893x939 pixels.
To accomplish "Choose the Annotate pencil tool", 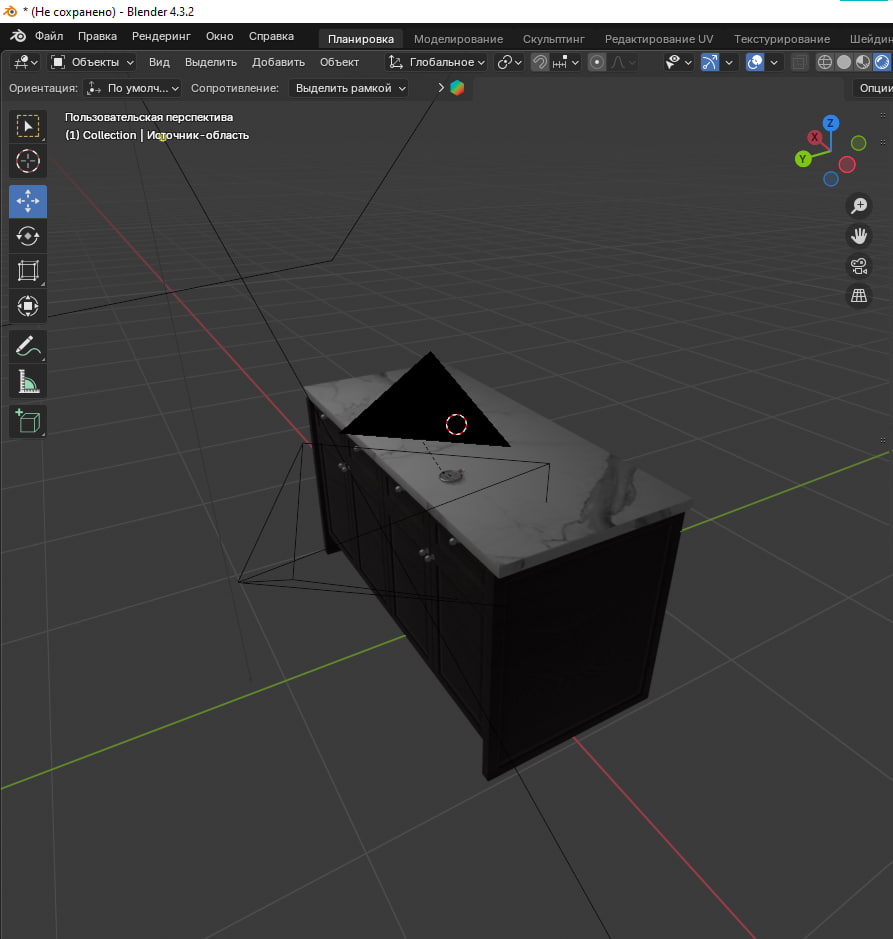I will [28, 346].
